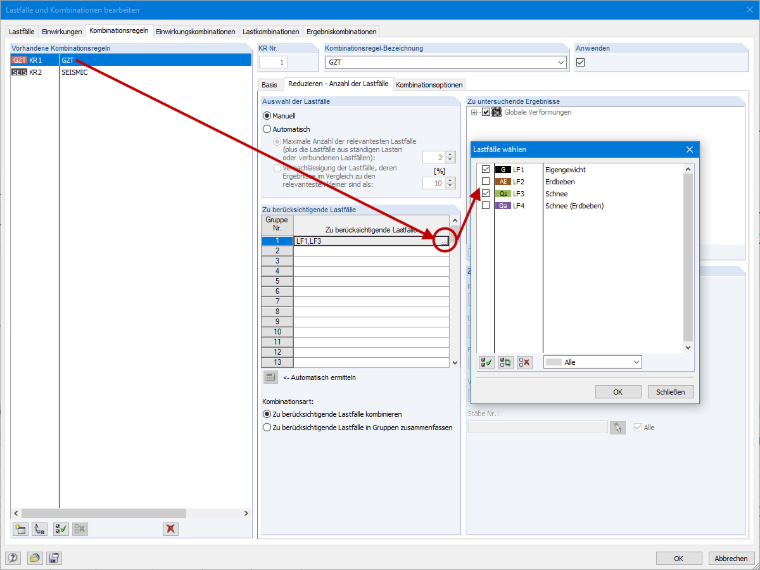Switch to the Basis sub-tab
This screenshot has width=760, height=570.
pyautogui.click(x=269, y=85)
